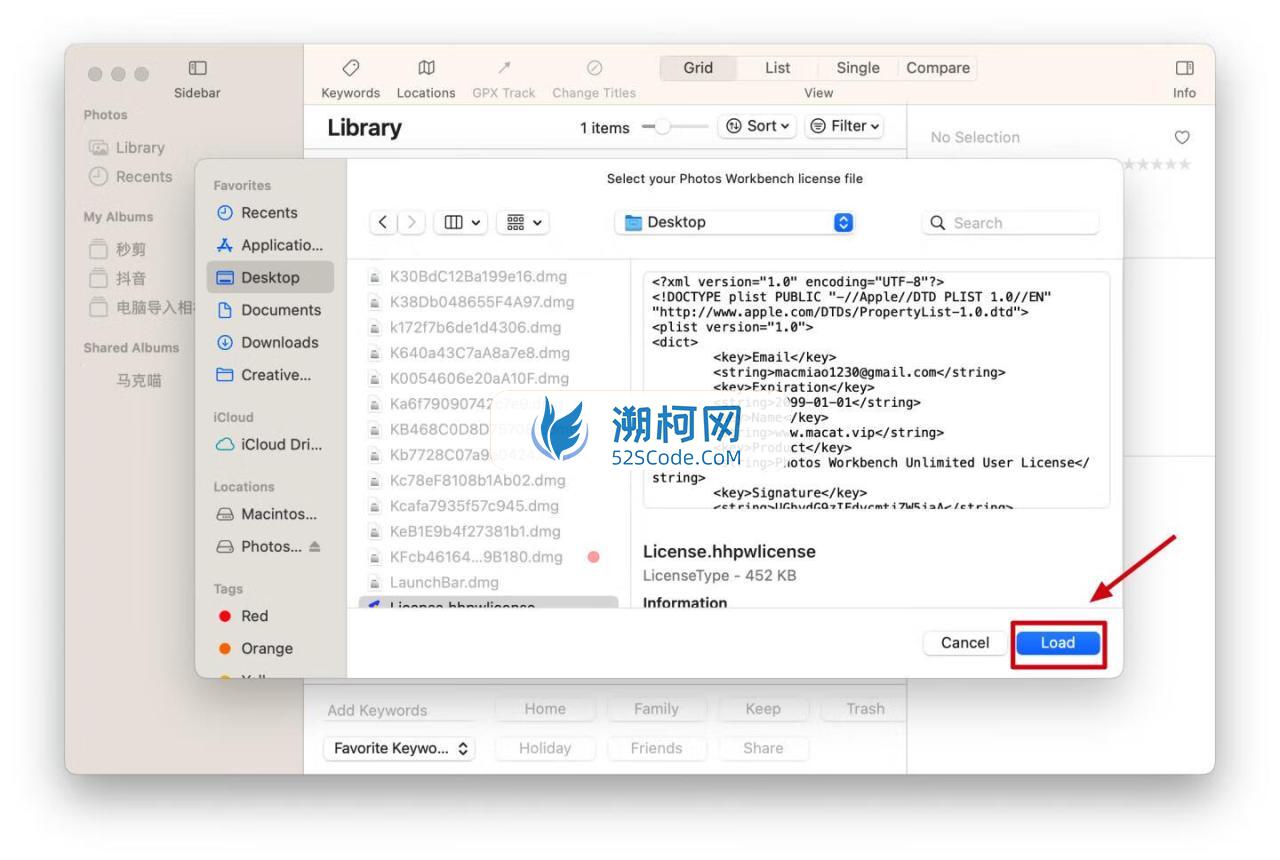Switch to List view
Viewport: 1280px width, 860px height.
(x=777, y=68)
